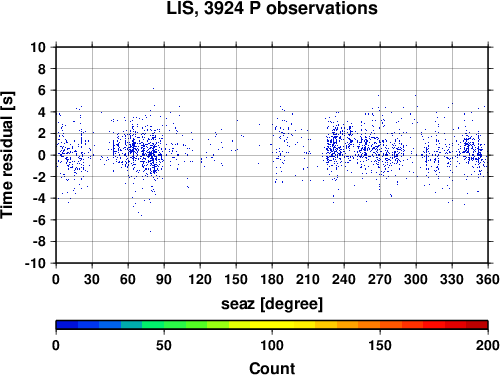This screenshot has height=375, width=500.
Task: Click the y-axis tick label 10
Action: click(x=38, y=47)
